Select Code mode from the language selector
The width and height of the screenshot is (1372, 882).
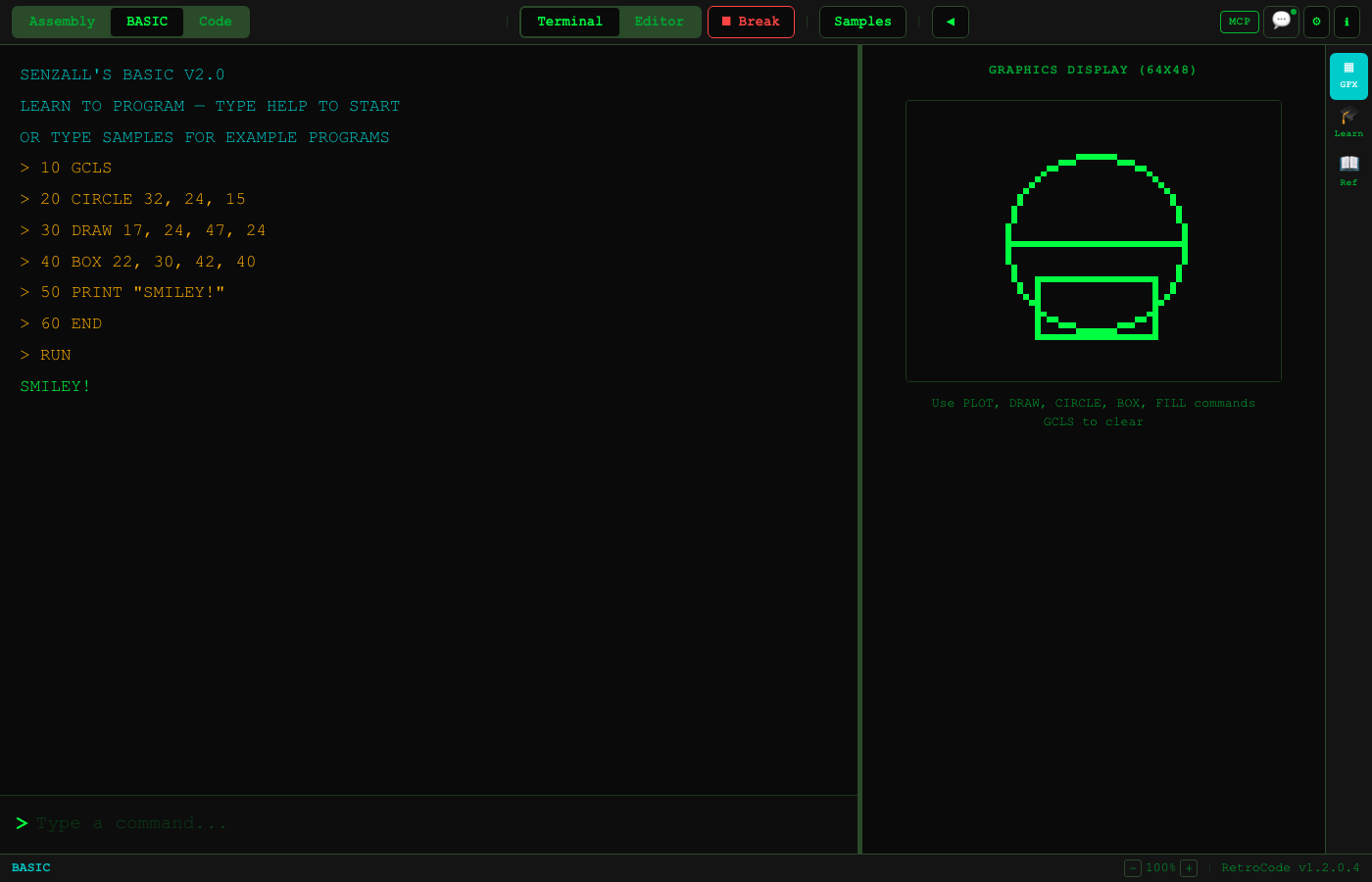tap(215, 22)
